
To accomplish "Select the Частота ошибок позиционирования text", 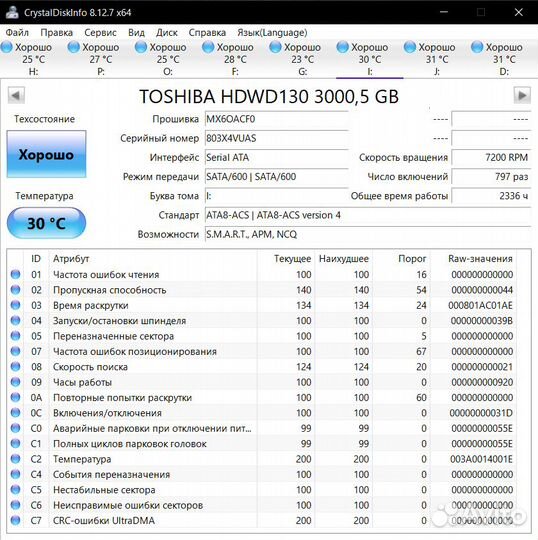I will [135, 352].
